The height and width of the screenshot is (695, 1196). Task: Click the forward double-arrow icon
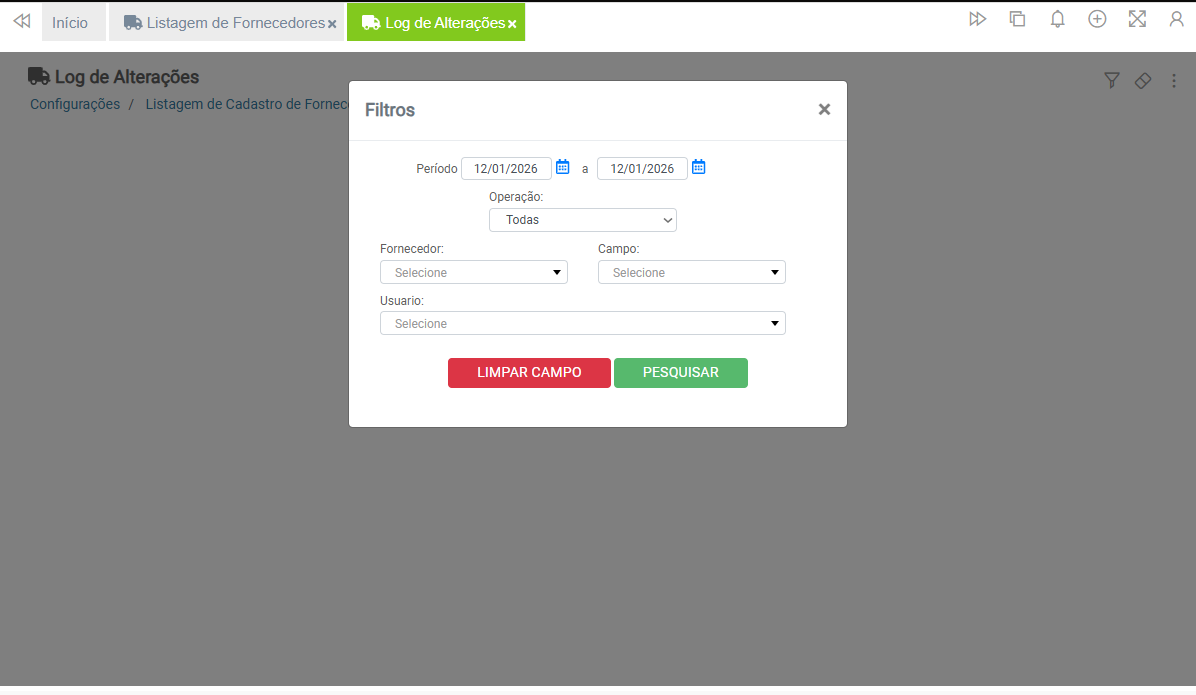[x=978, y=19]
